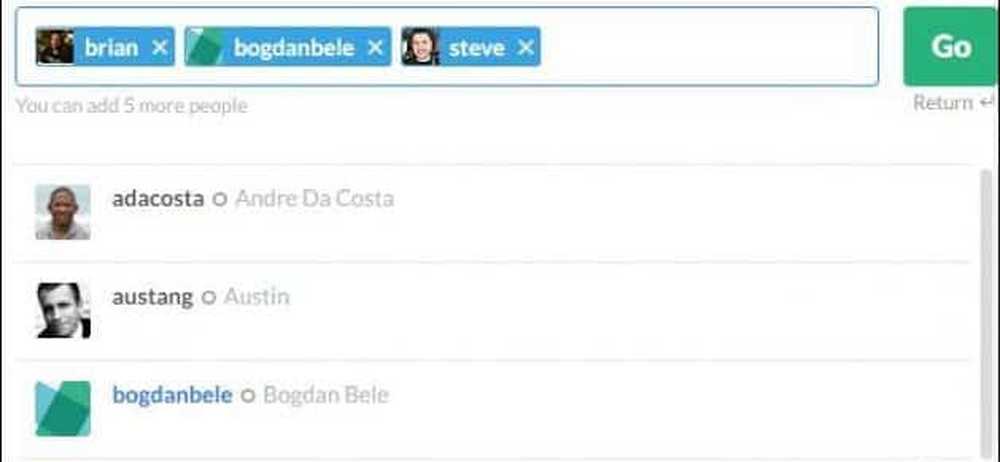
Task: Click brian's avatar in the chip
Action: (55, 47)
